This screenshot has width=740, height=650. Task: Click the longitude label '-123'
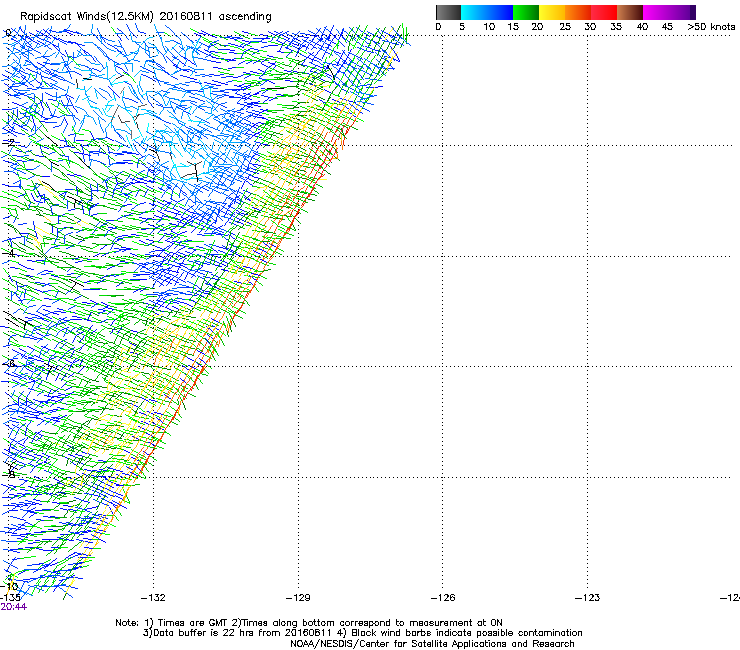[588, 598]
